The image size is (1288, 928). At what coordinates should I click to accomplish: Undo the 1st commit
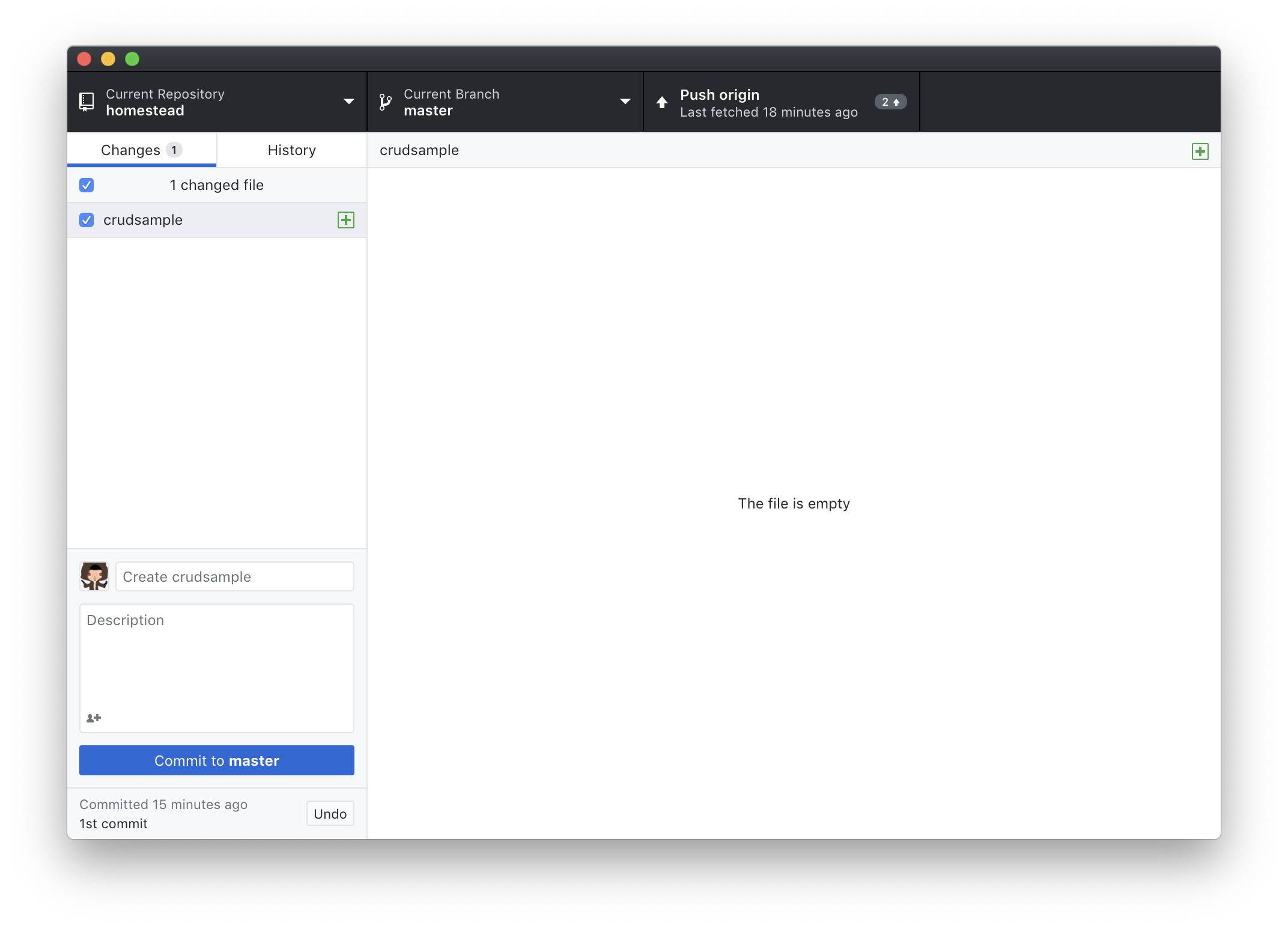pos(330,814)
